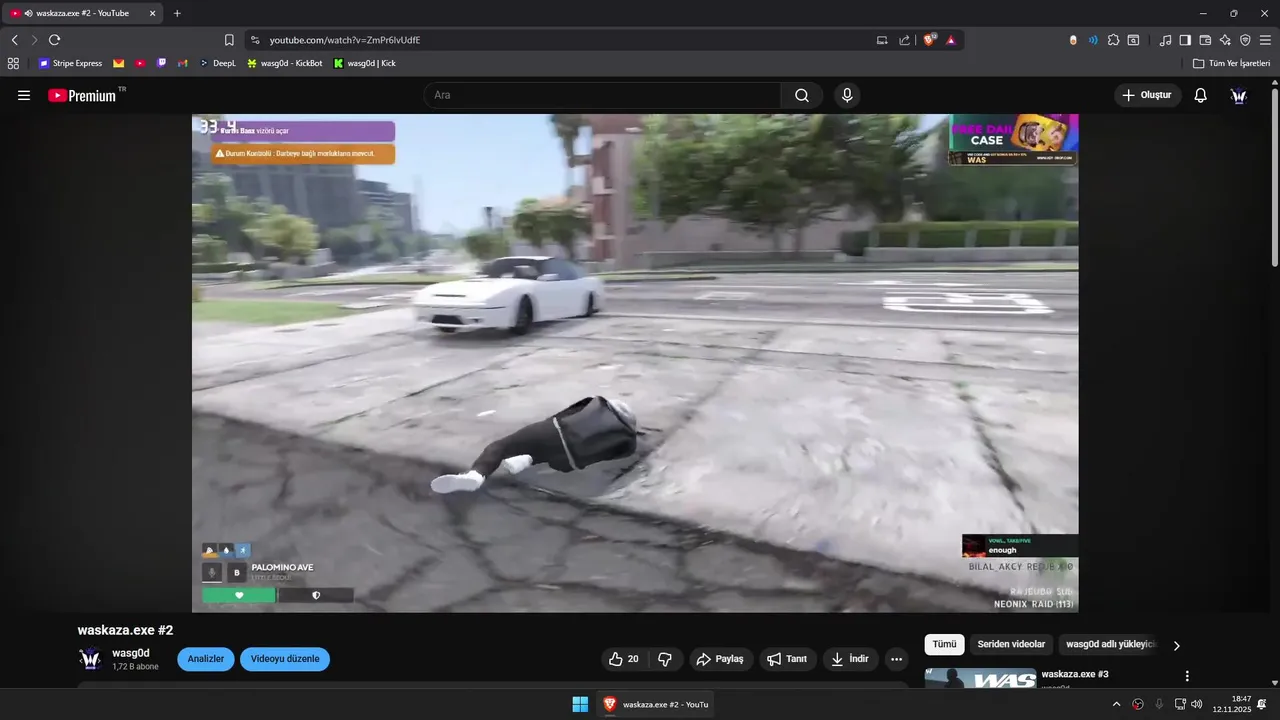This screenshot has height=720, width=1280.
Task: Open wasg0d channel name link
Action: tap(131, 653)
